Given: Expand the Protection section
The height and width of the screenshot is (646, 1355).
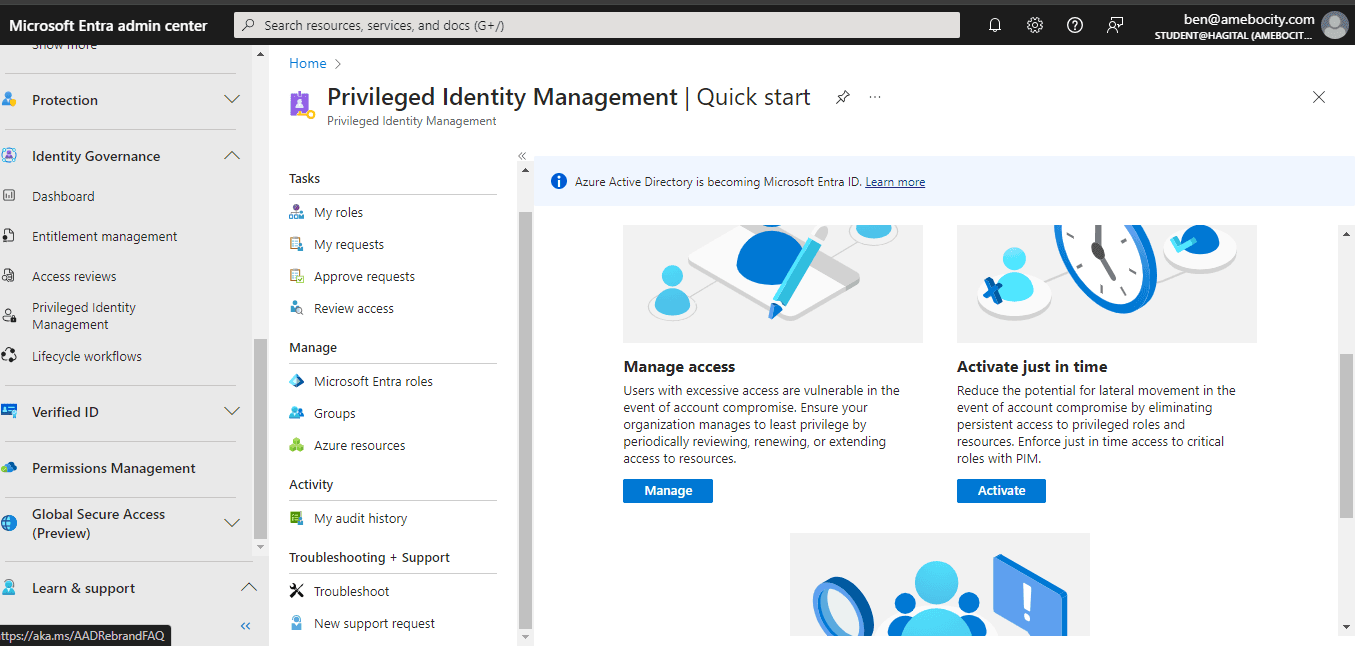Looking at the screenshot, I should pos(232,100).
